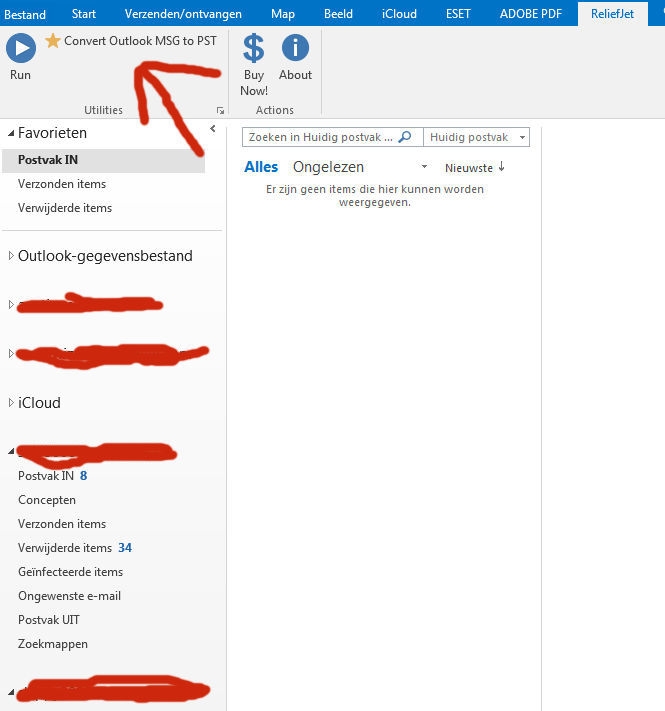The height and width of the screenshot is (711, 665).
Task: Open the ADOBE PDF tab
Action: (x=531, y=14)
